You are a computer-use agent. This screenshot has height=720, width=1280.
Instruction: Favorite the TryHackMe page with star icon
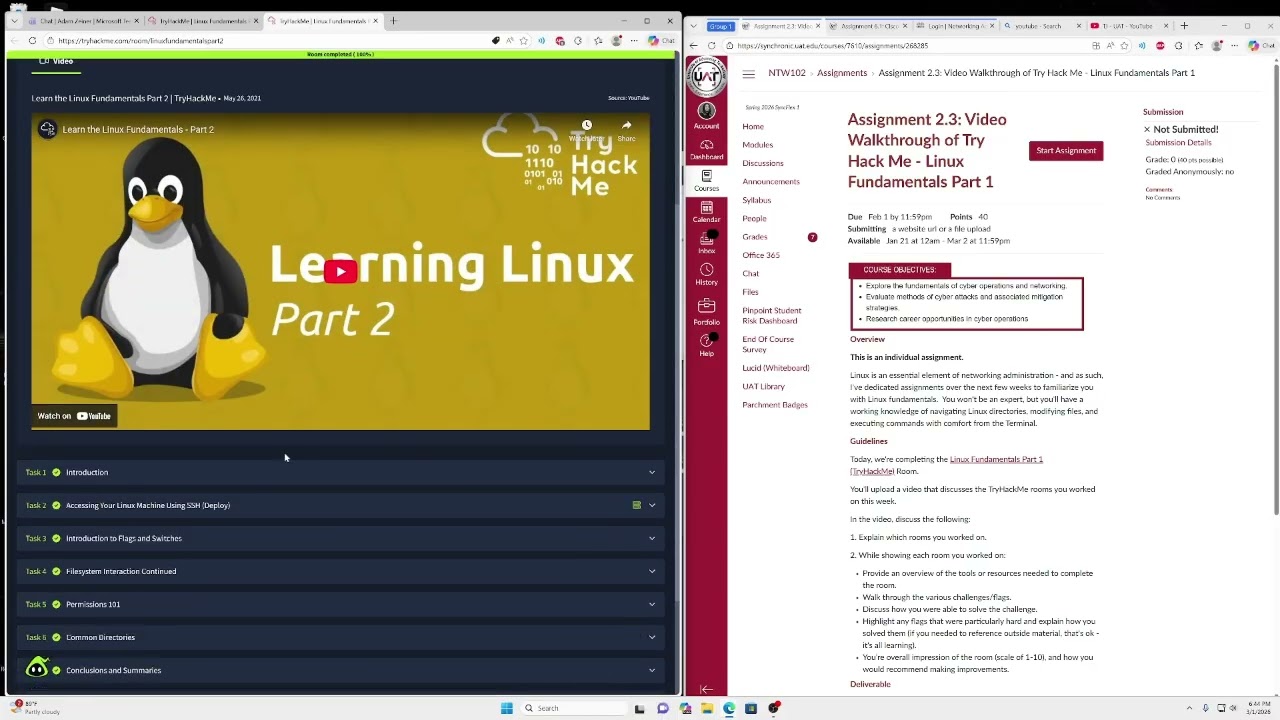[524, 41]
